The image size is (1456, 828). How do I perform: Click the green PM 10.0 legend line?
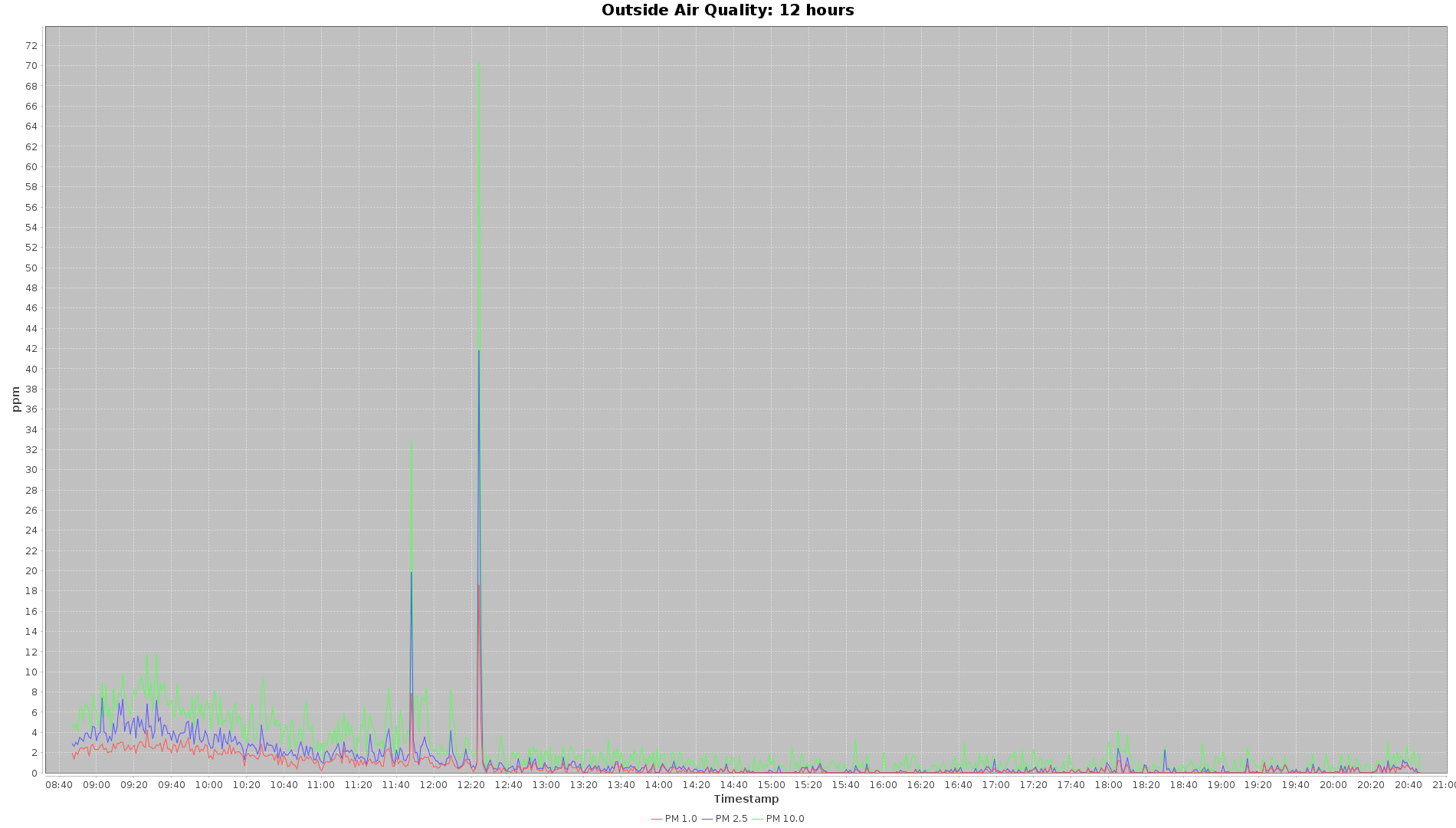(757, 819)
